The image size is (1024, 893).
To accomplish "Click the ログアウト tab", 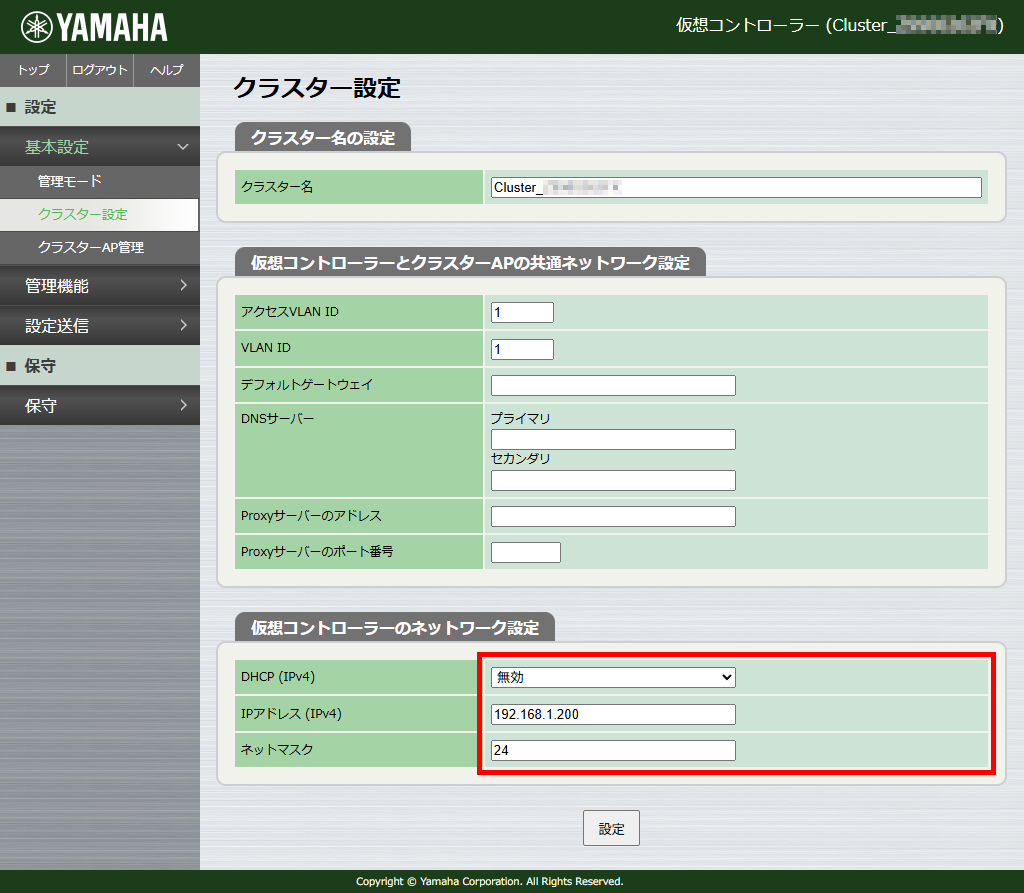I will (100, 70).
